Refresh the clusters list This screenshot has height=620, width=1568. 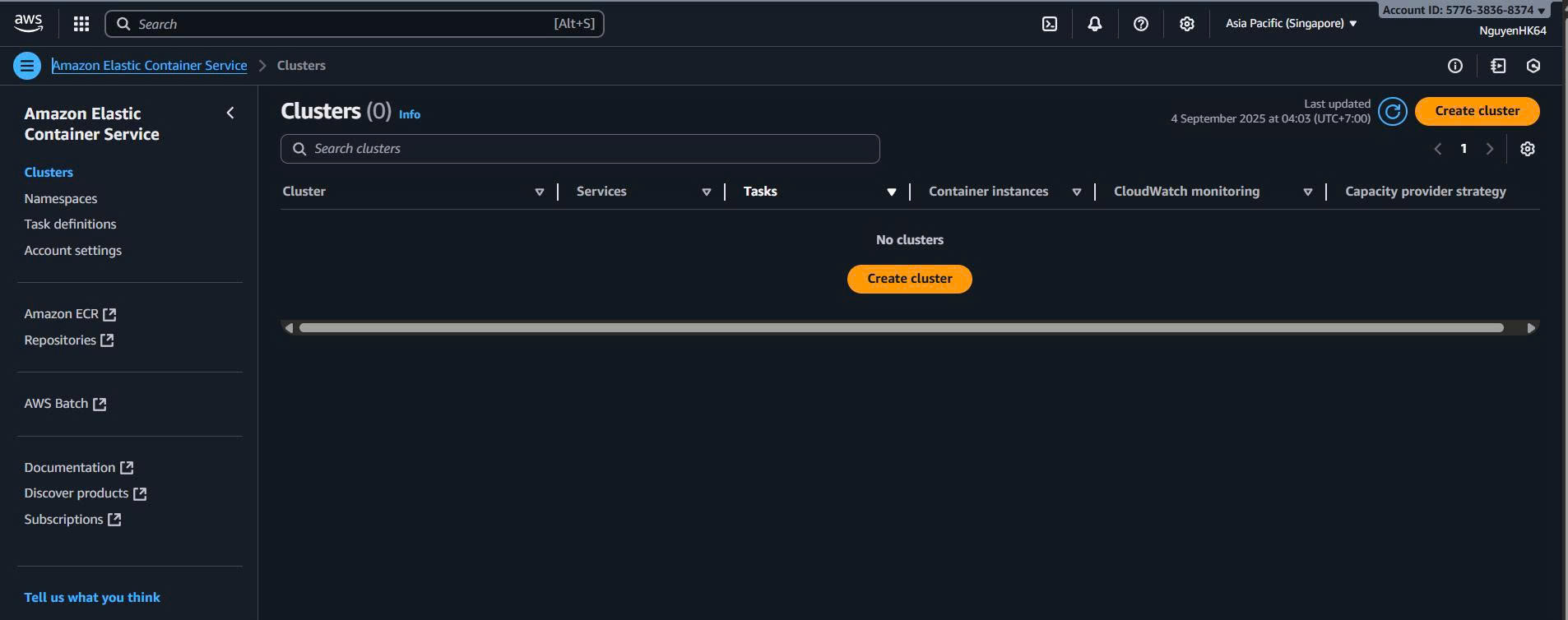click(1393, 111)
